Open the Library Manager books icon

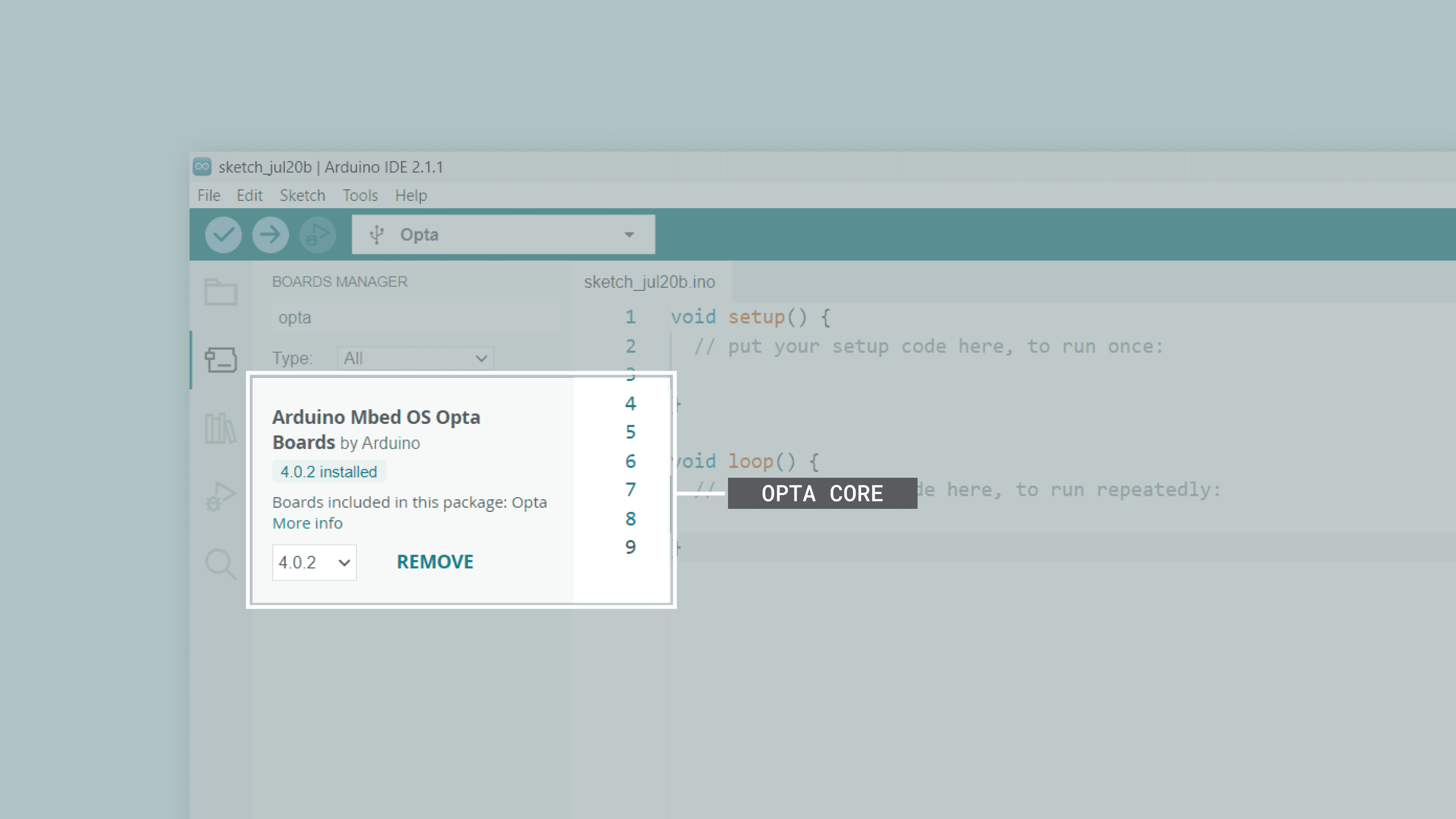[220, 428]
